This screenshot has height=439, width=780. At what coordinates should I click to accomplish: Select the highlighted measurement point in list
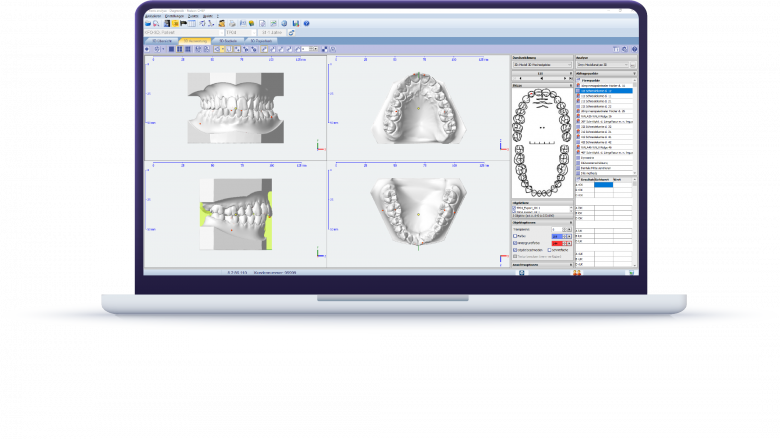click(x=605, y=90)
